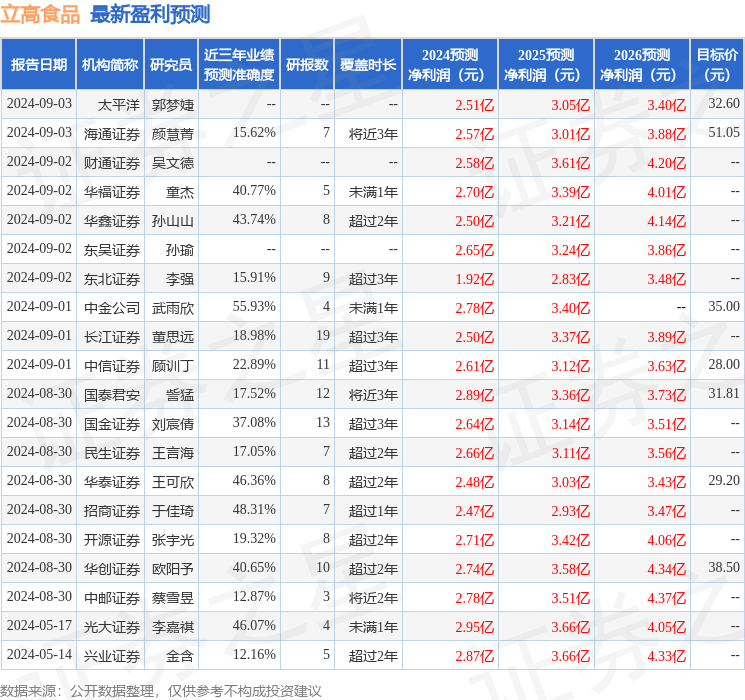Click researcher name 郭梦婕
This screenshot has height=700, width=745.
coord(172,105)
